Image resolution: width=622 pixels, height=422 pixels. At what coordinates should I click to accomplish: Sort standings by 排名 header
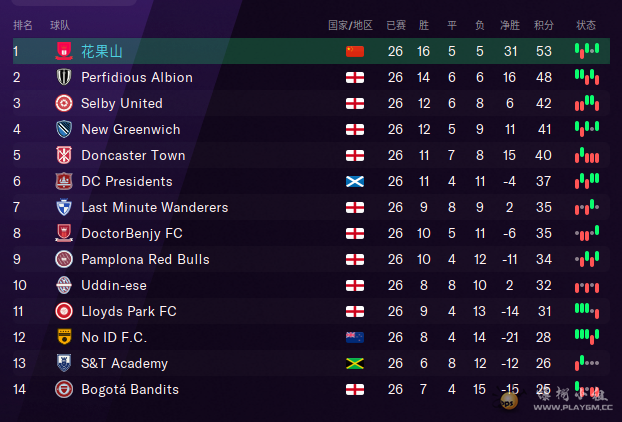[23, 24]
